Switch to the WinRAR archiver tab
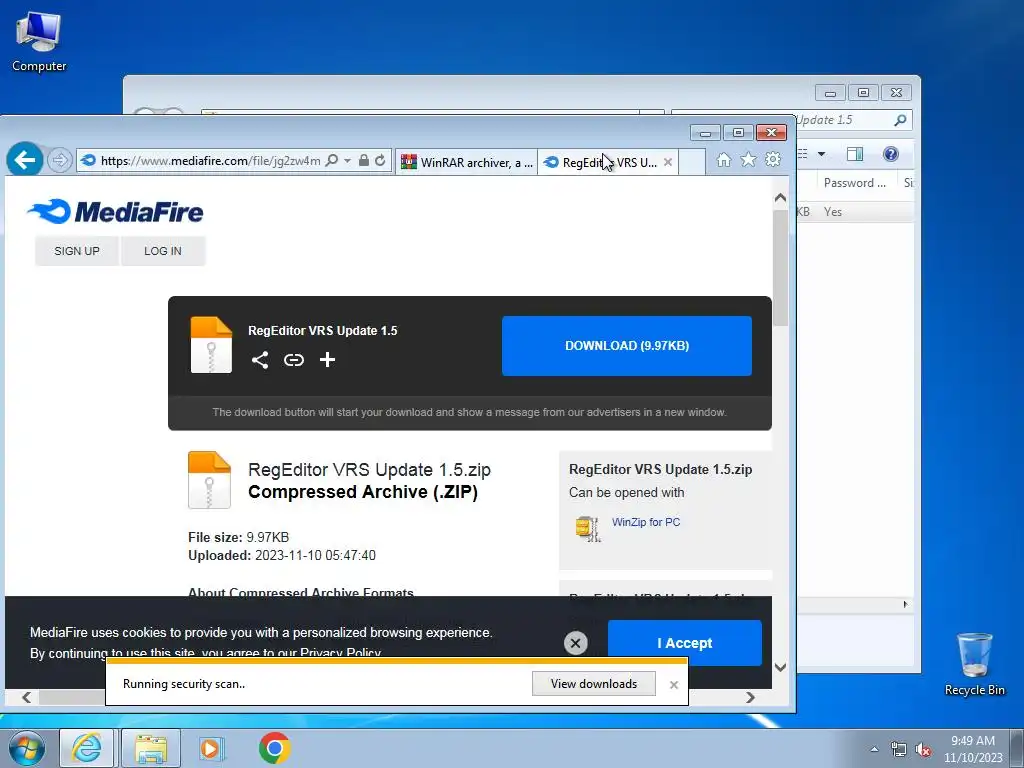The width and height of the screenshot is (1024, 768). [466, 162]
